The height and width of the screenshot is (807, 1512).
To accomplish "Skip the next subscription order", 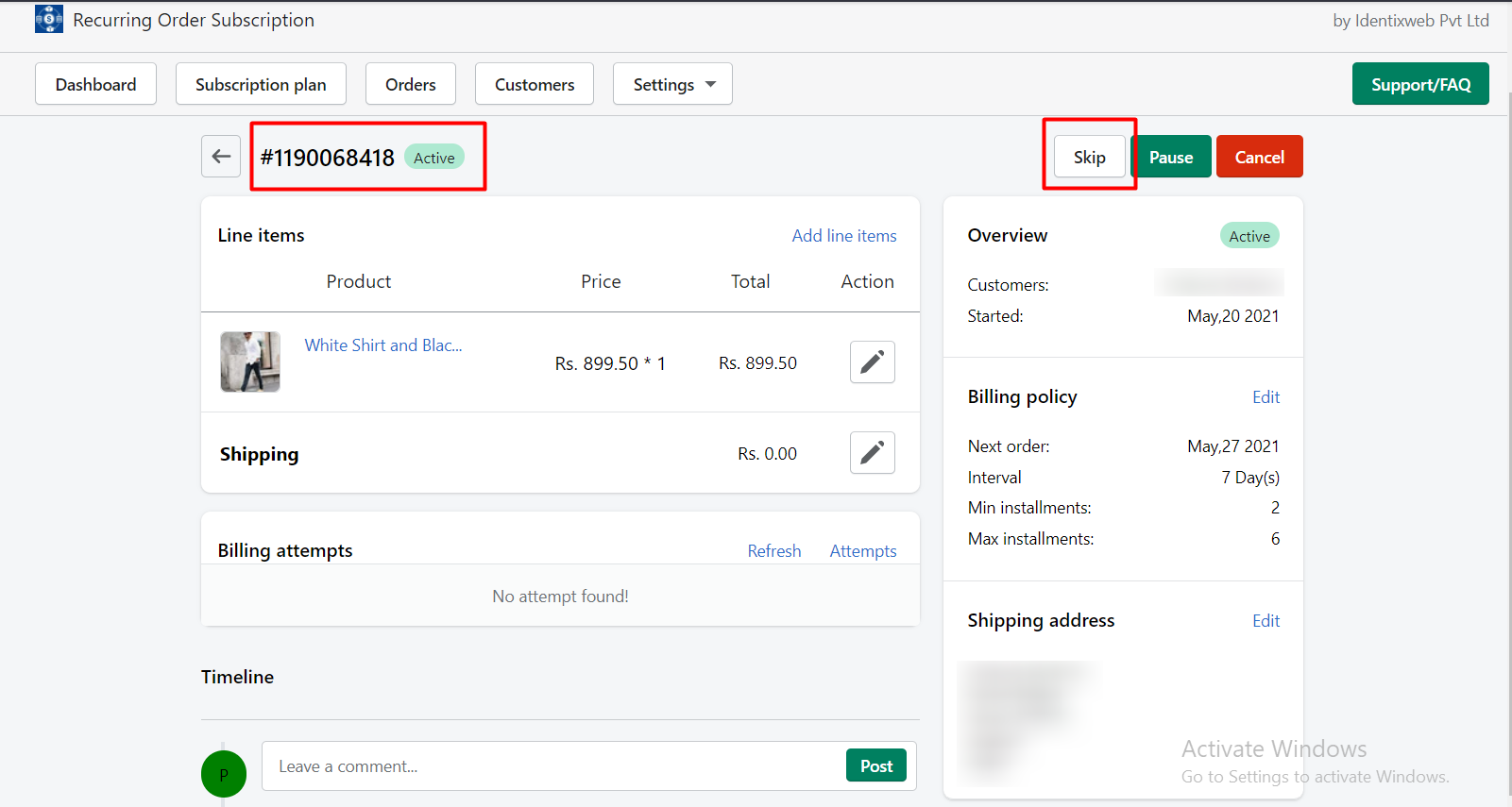I will [1089, 158].
